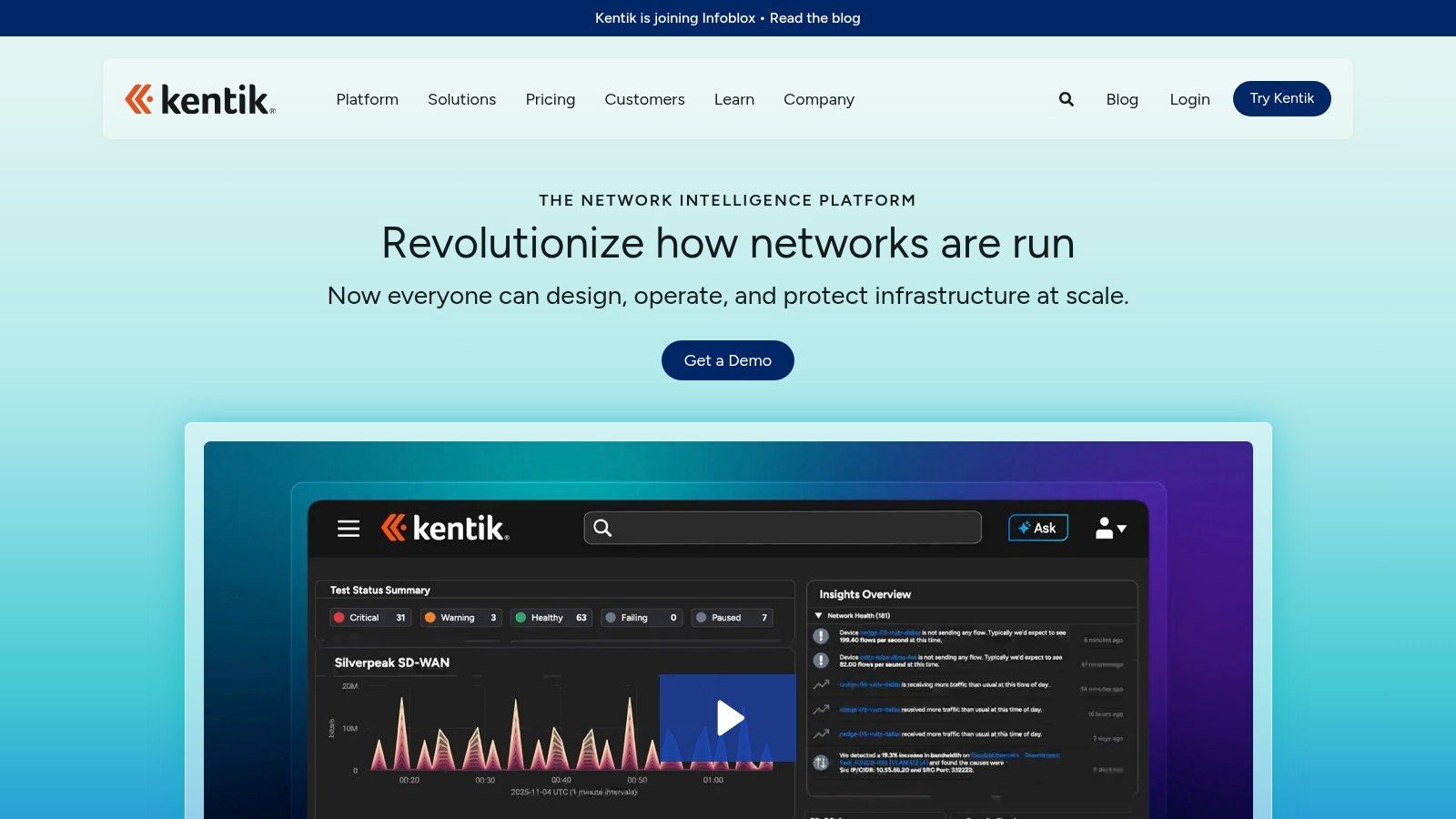
Task: Open the Solutions menu
Action: [x=462, y=99]
